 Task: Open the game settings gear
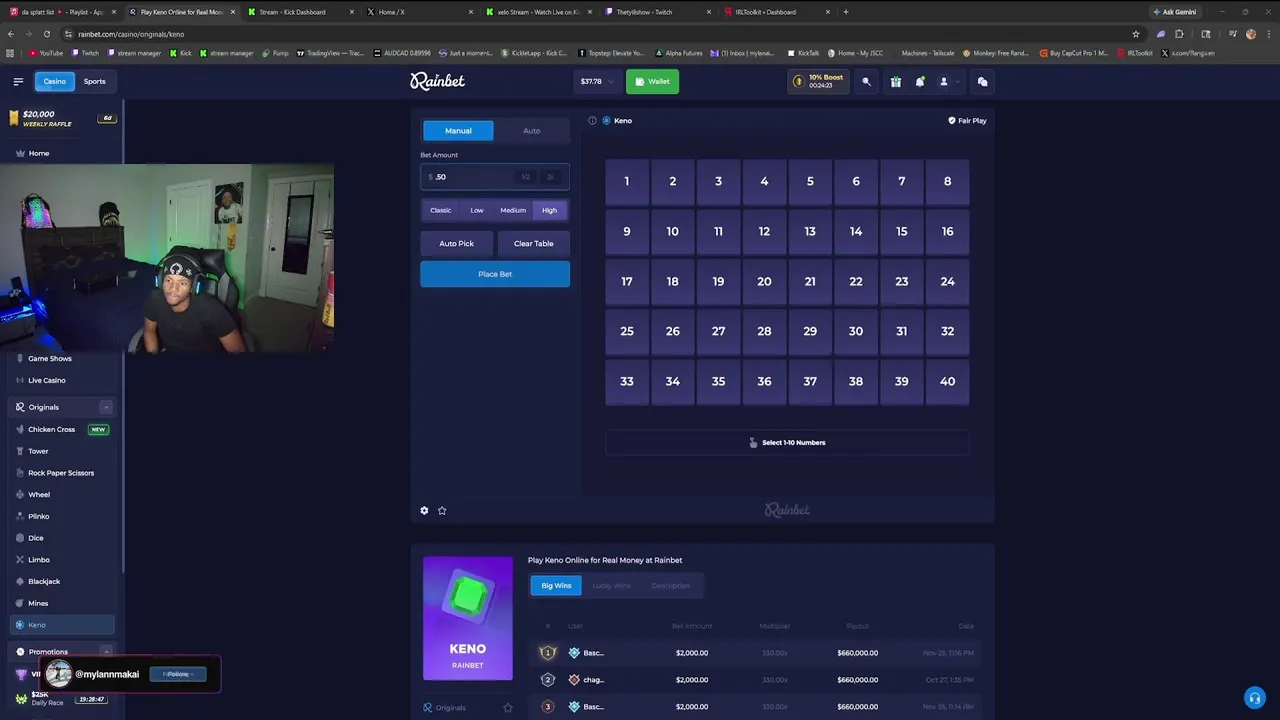click(x=424, y=510)
